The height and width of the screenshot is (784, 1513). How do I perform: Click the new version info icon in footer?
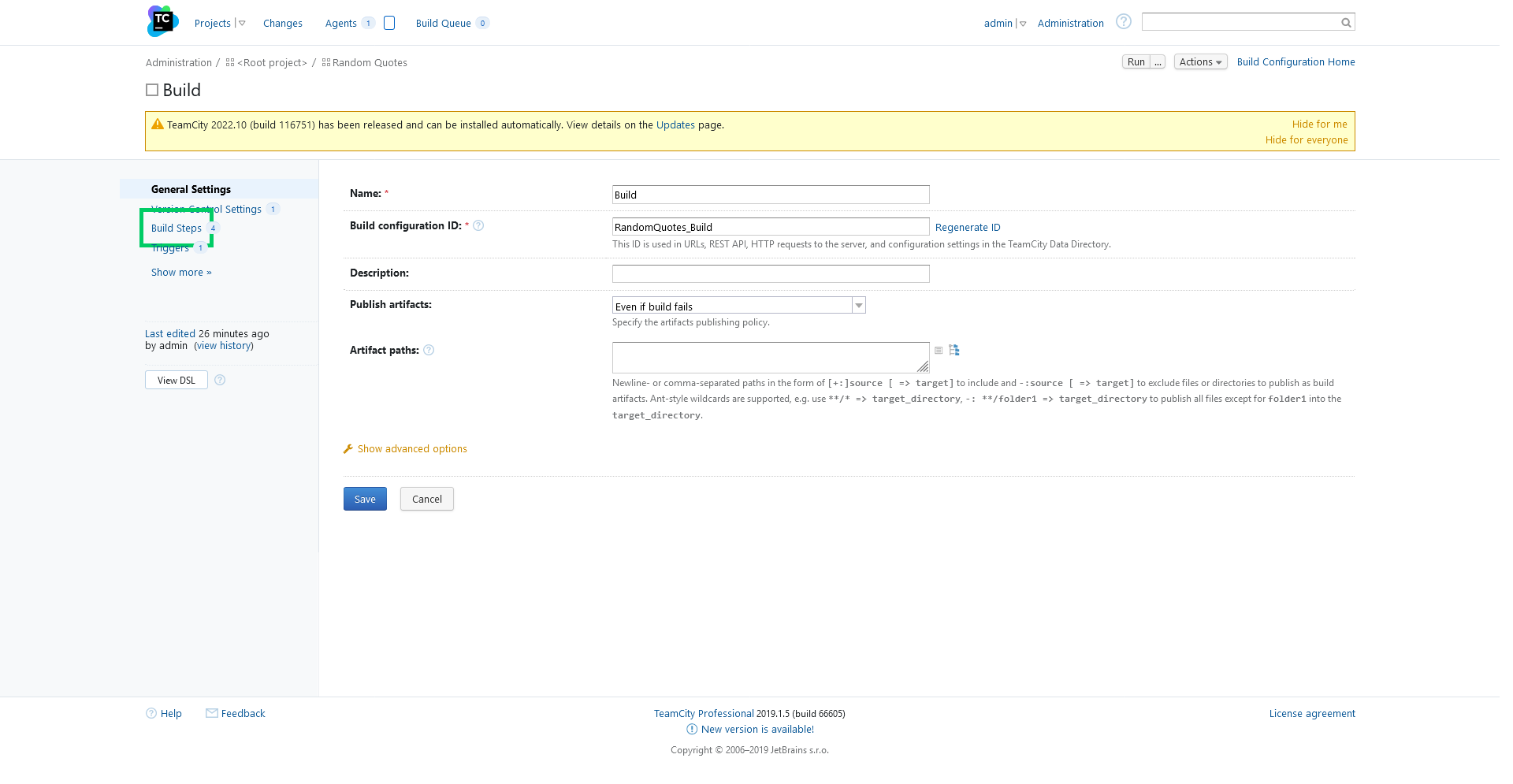click(x=692, y=730)
